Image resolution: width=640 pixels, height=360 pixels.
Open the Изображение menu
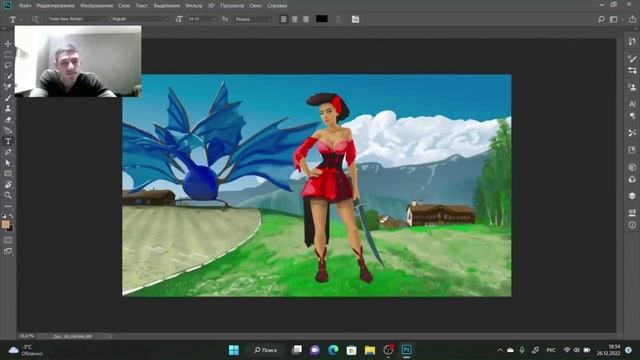(x=97, y=6)
